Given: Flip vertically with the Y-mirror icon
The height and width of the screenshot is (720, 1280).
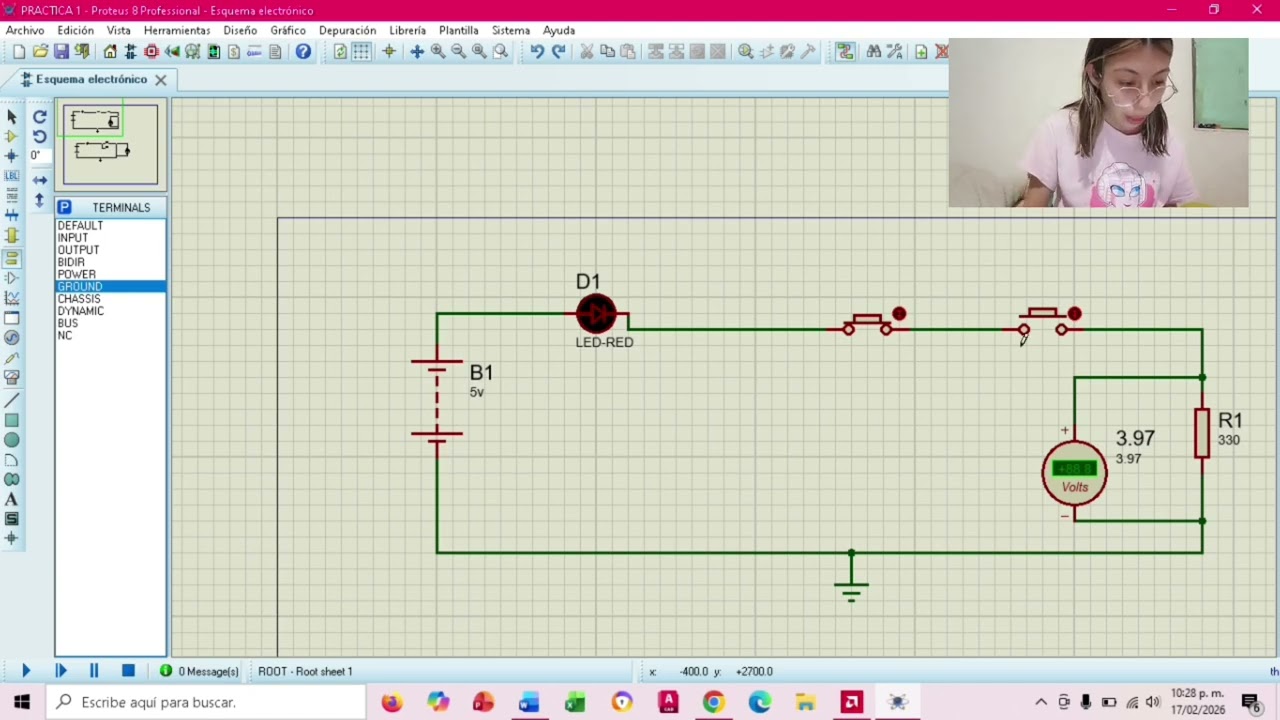Looking at the screenshot, I should coord(40,200).
